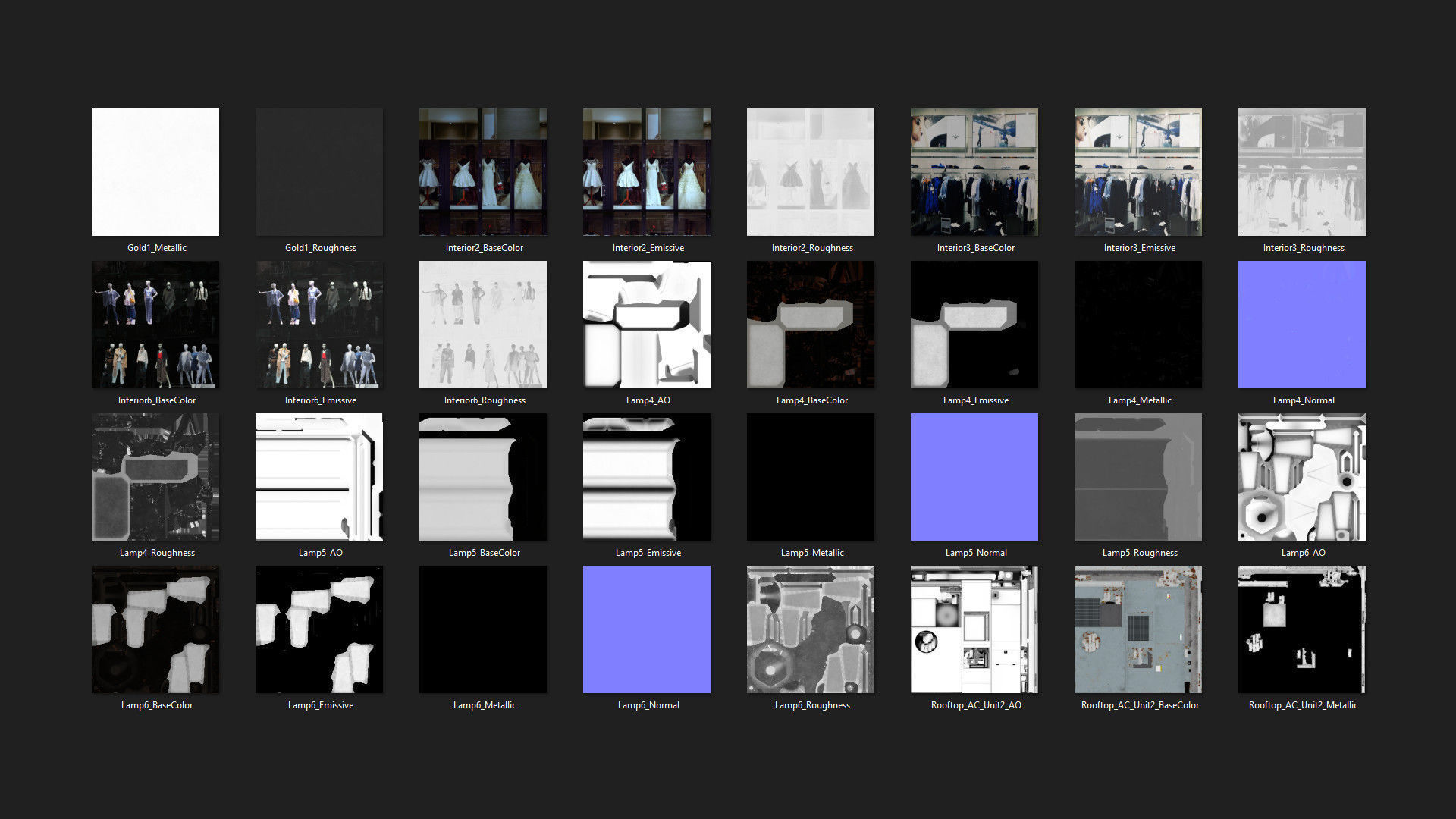Image resolution: width=1456 pixels, height=819 pixels.
Task: Click the Interior6_BaseColor mannequins thumbnail
Action: (155, 325)
